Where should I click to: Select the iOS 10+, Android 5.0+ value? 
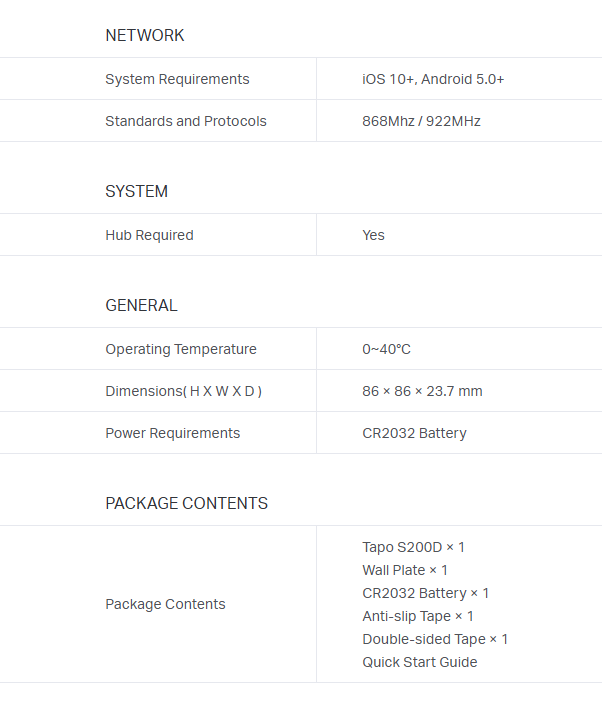pyautogui.click(x=433, y=79)
